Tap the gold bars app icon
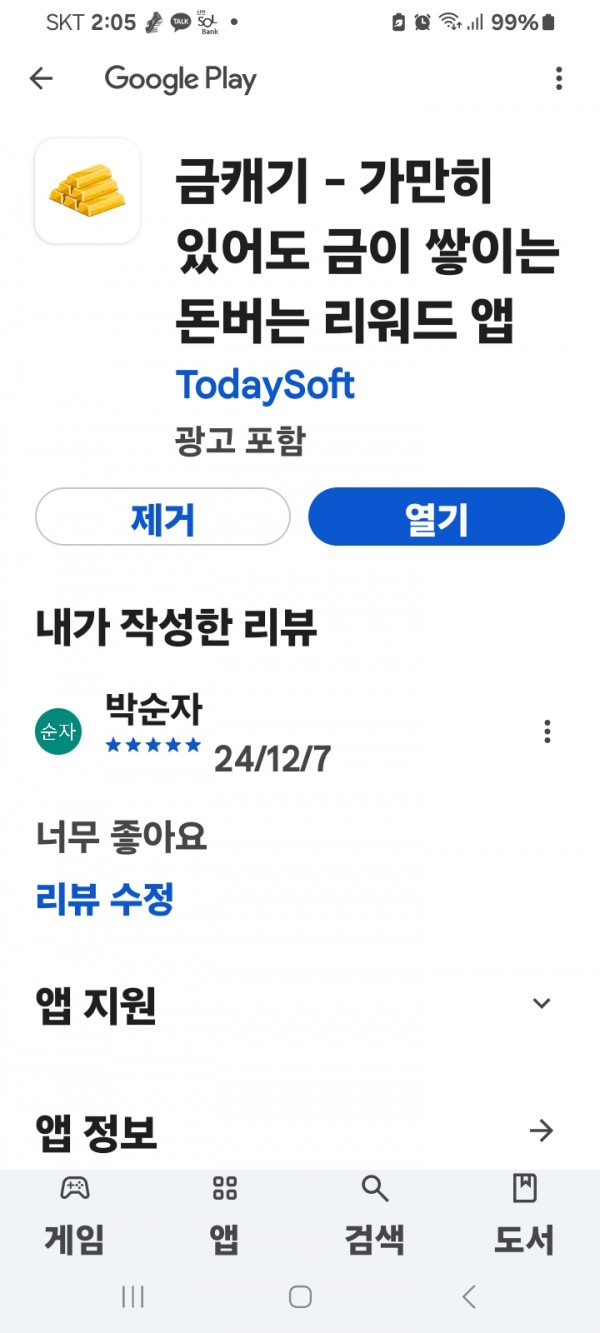 click(87, 191)
